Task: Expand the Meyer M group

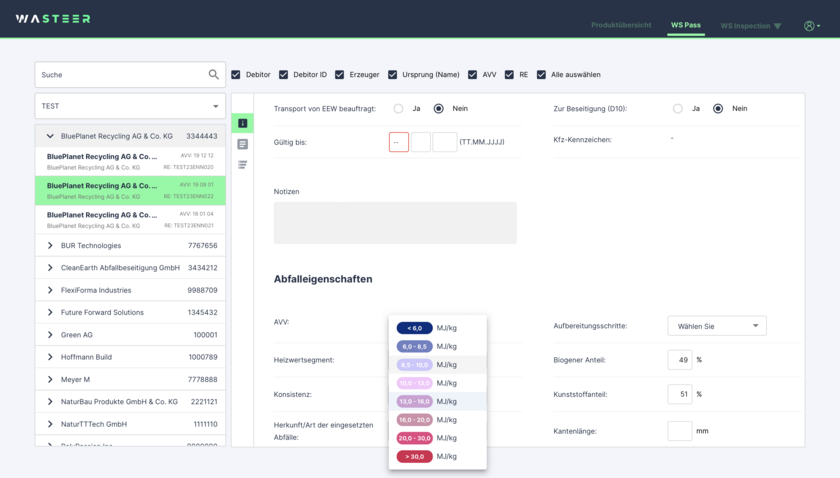Action: pos(50,379)
